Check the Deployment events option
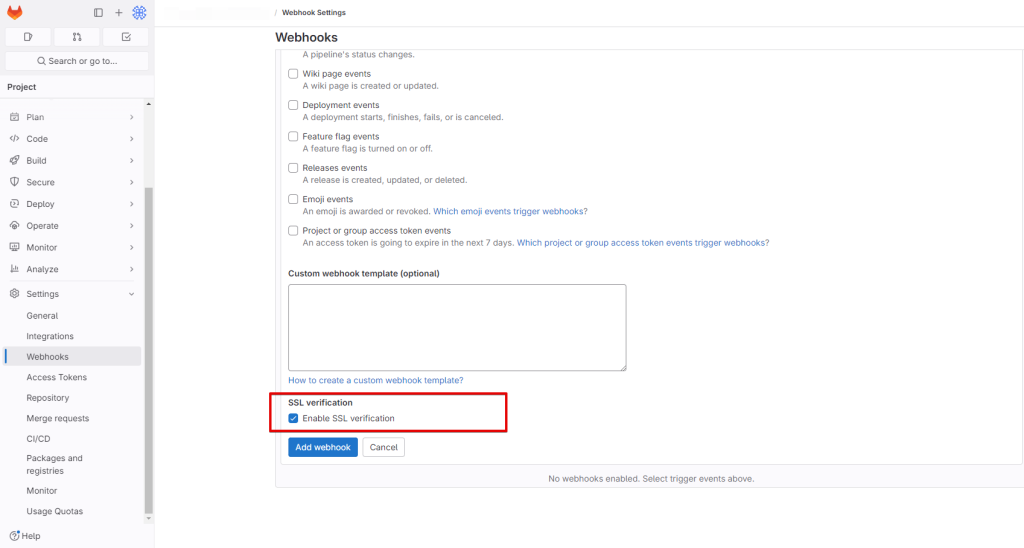Image resolution: width=1024 pixels, height=548 pixels. tap(293, 105)
